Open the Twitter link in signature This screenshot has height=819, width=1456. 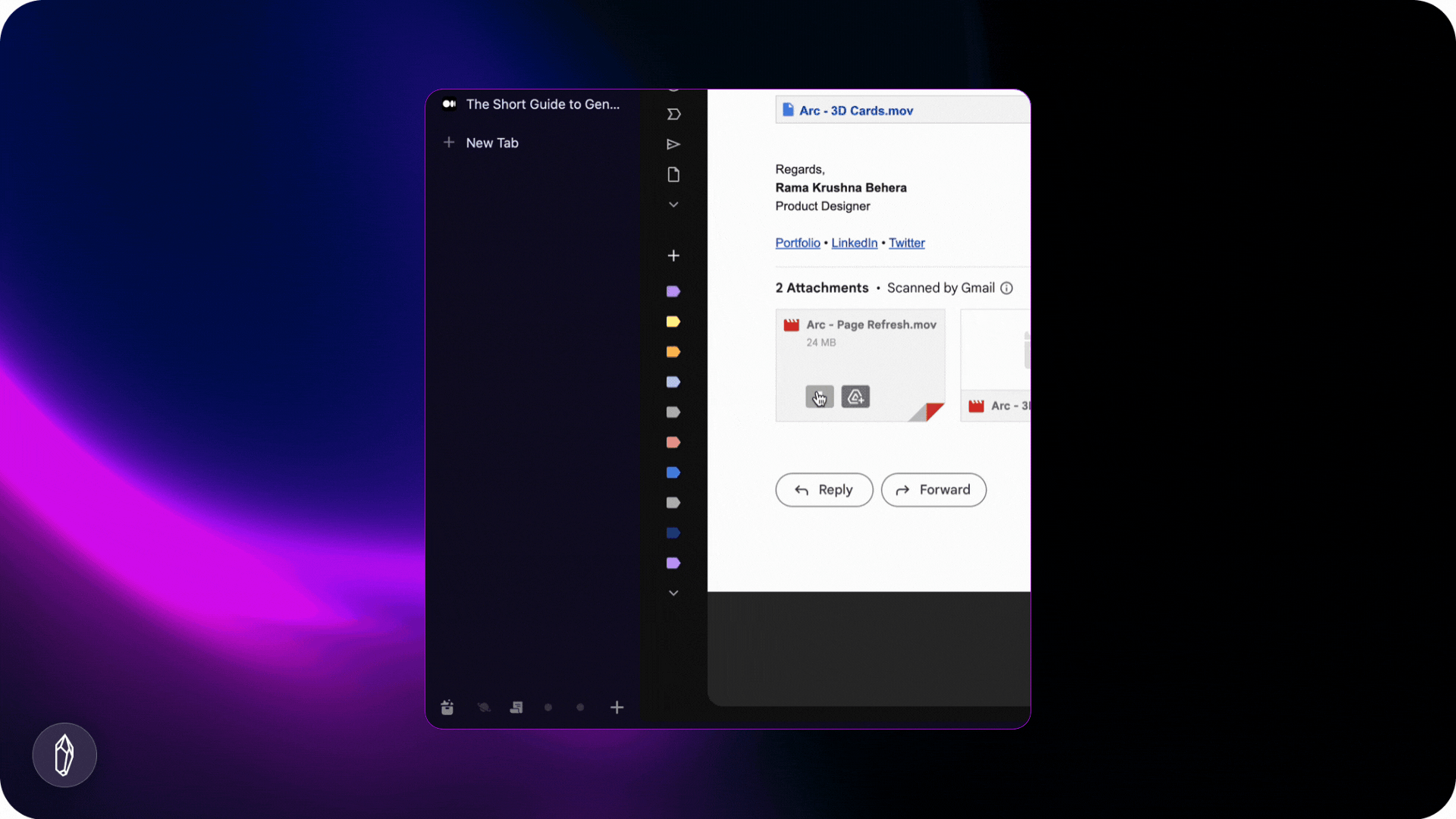tap(906, 243)
